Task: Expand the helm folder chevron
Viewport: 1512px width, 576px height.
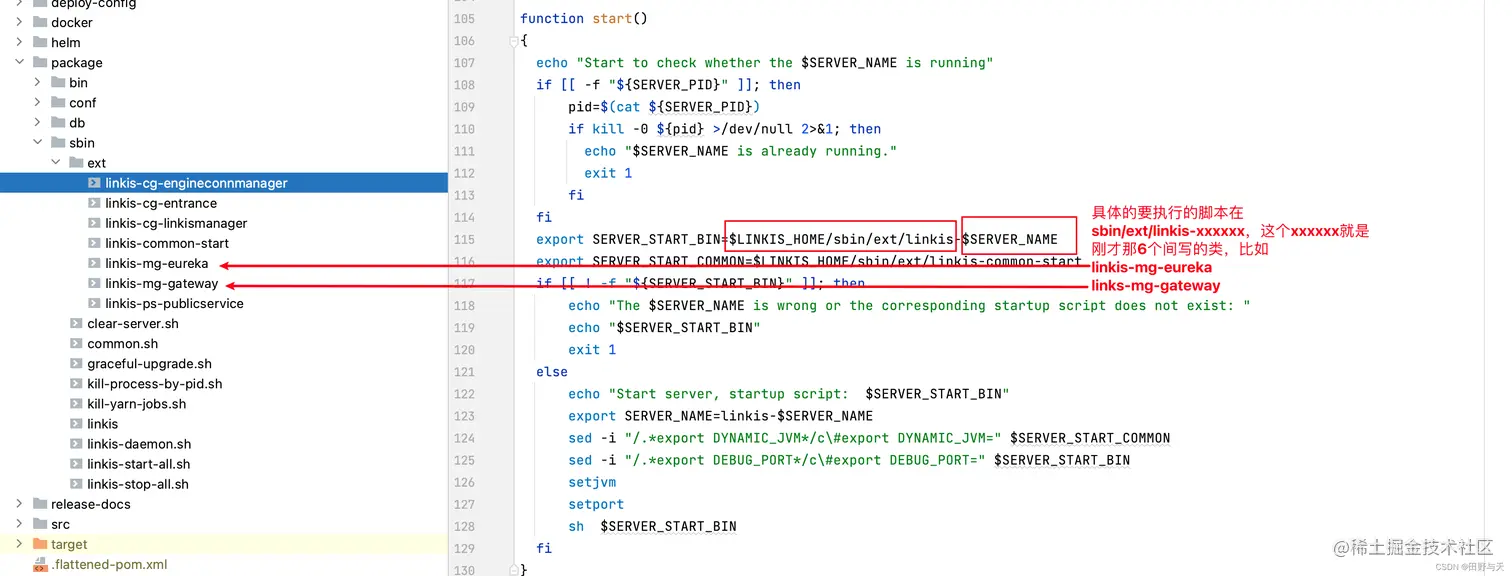Action: [20, 42]
